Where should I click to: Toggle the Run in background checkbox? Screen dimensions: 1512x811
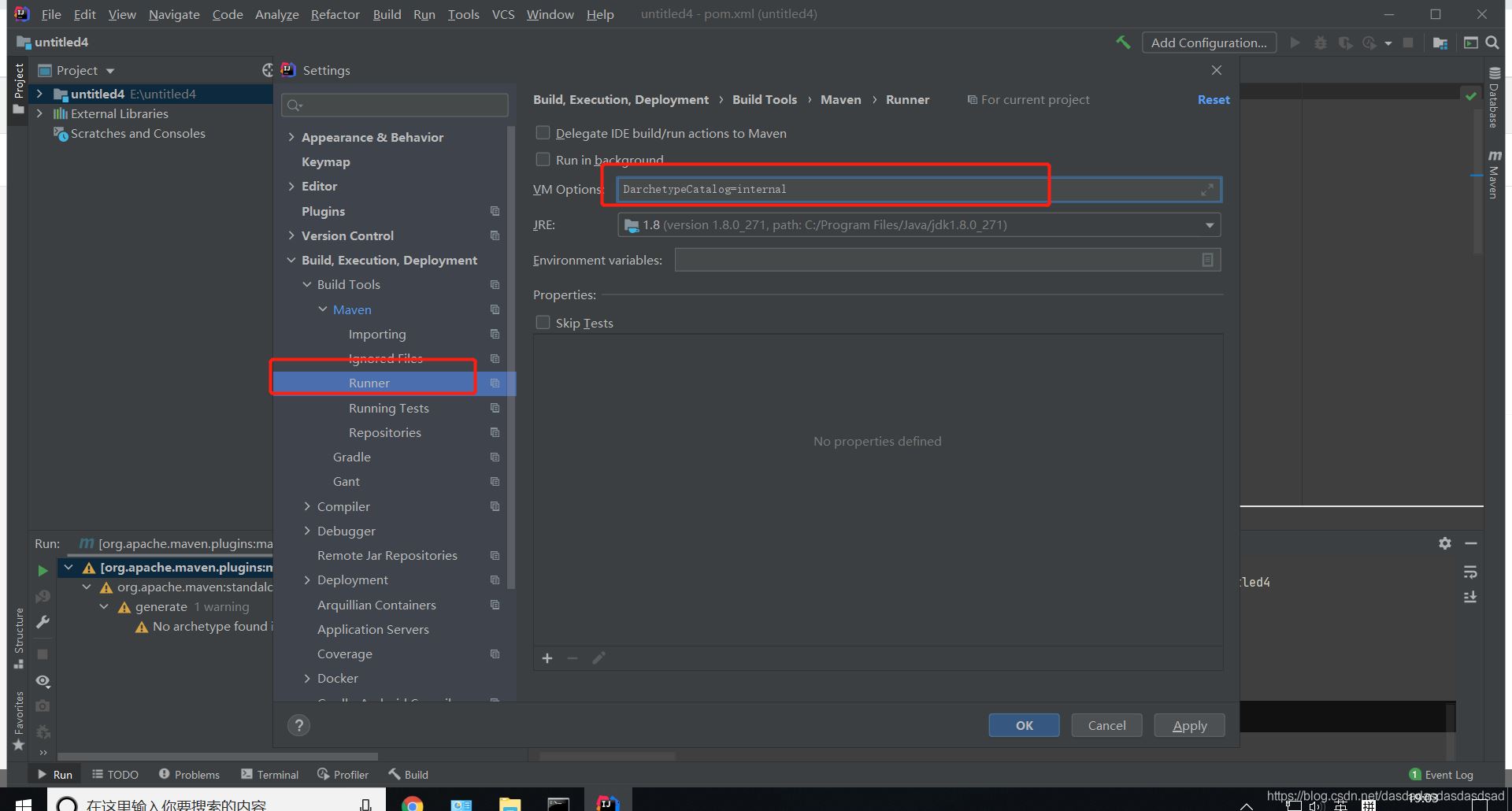[x=543, y=160]
